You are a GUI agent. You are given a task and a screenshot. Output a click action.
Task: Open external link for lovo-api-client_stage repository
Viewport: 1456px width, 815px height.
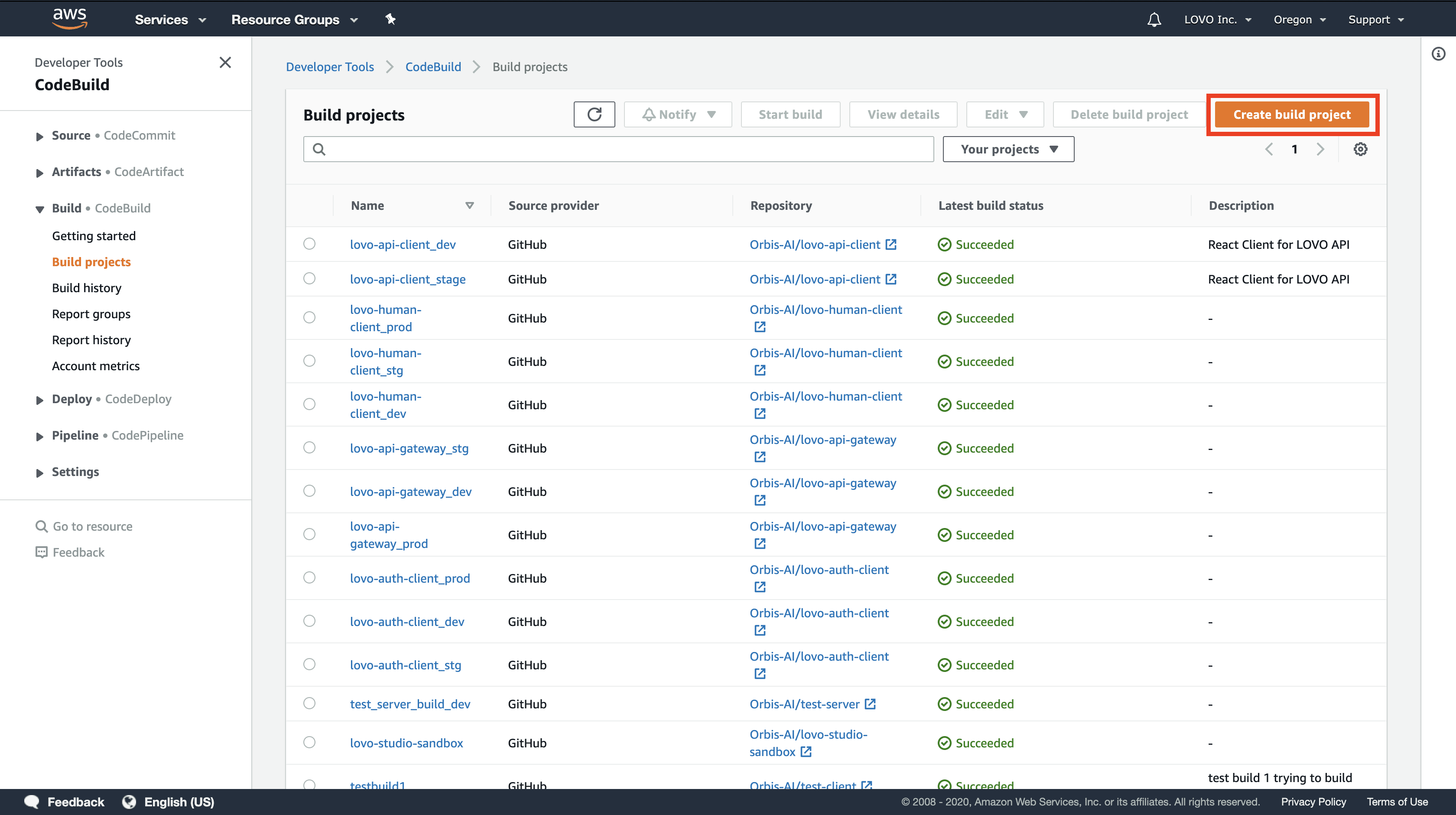[891, 279]
